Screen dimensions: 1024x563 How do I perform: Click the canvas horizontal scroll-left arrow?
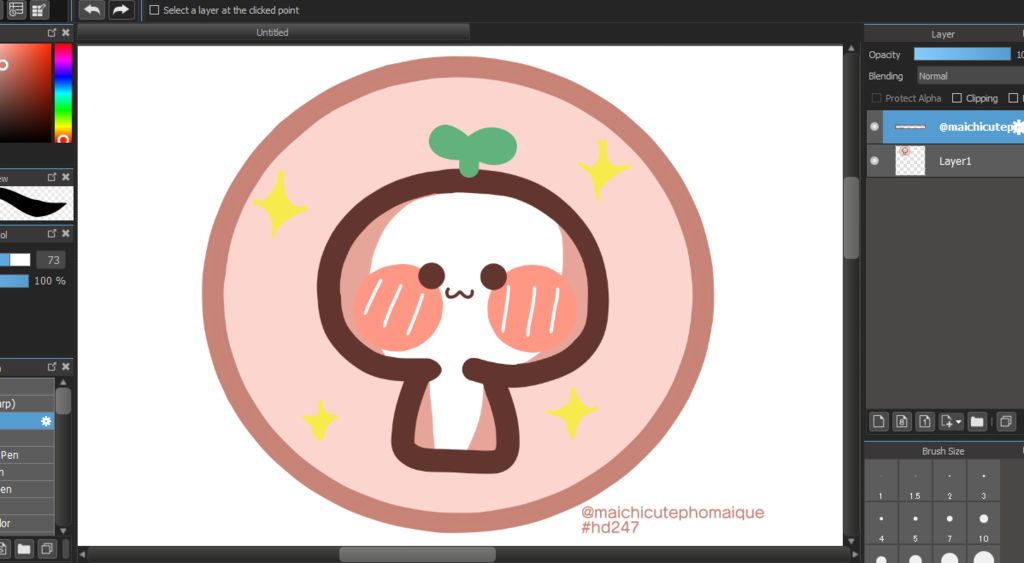tap(82, 554)
